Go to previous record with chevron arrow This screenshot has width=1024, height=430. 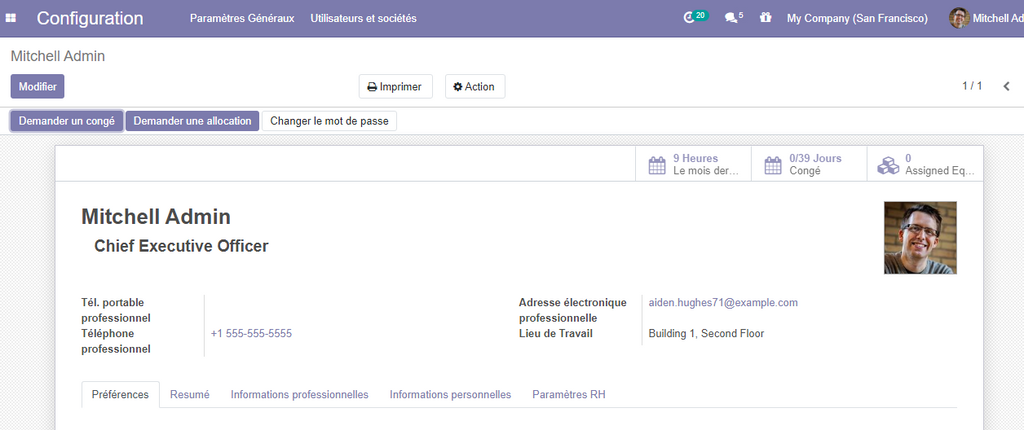tap(1006, 87)
